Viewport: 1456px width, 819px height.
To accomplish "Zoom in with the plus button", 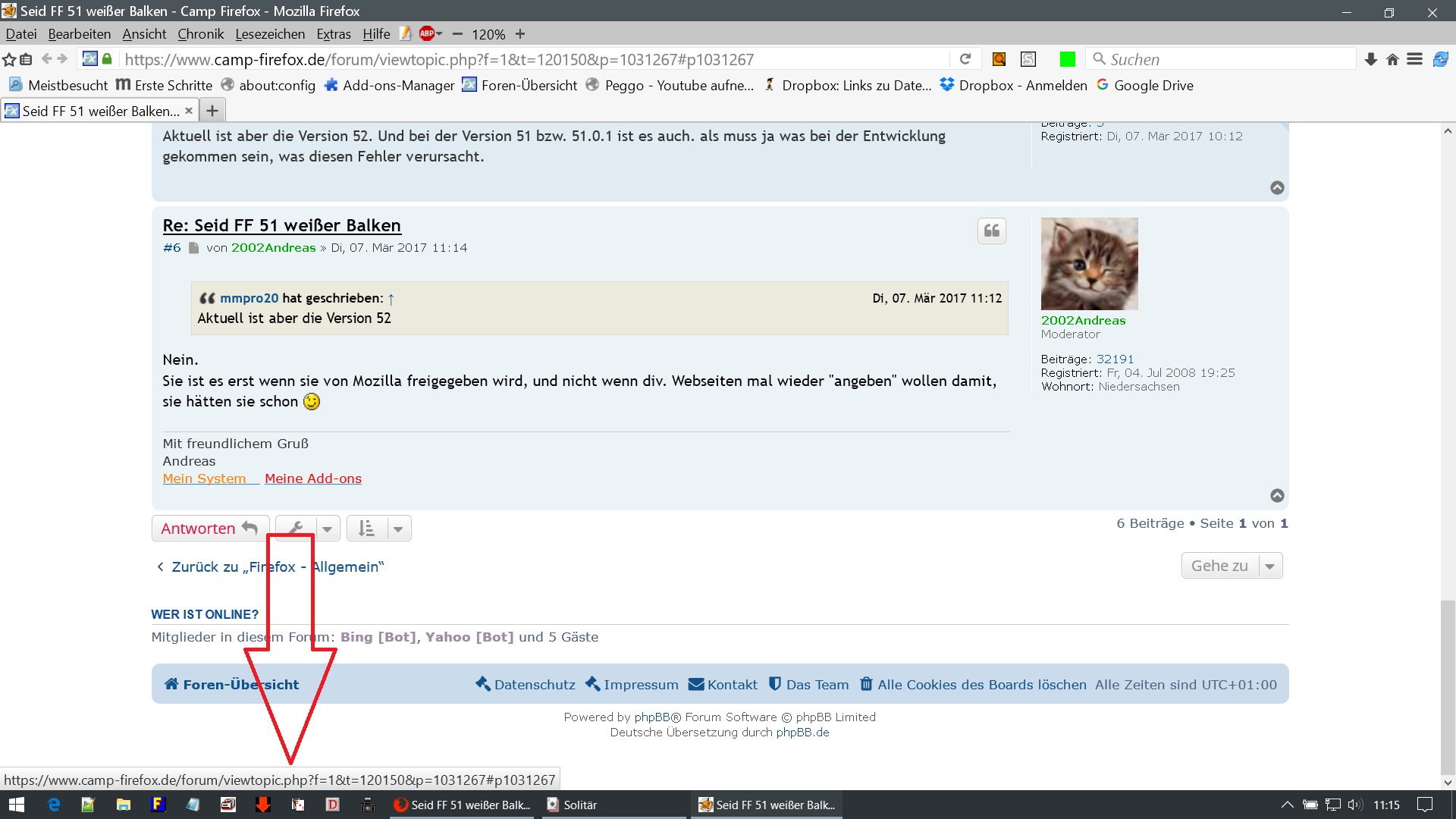I will (520, 33).
